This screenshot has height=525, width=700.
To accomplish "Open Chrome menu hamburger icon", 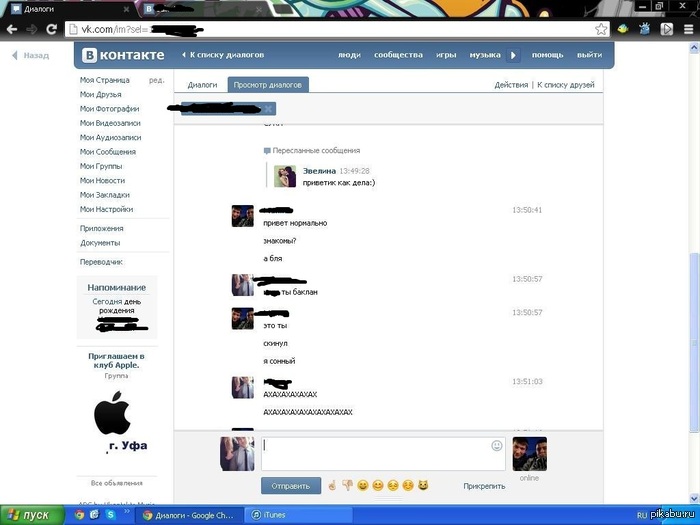I will tap(689, 29).
